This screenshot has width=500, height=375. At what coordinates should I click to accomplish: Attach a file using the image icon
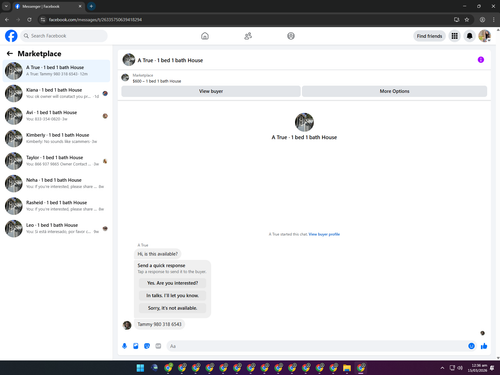[x=136, y=346]
